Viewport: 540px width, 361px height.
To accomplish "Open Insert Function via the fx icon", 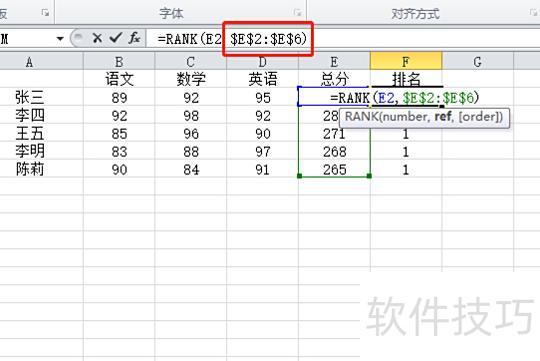I will (134, 38).
